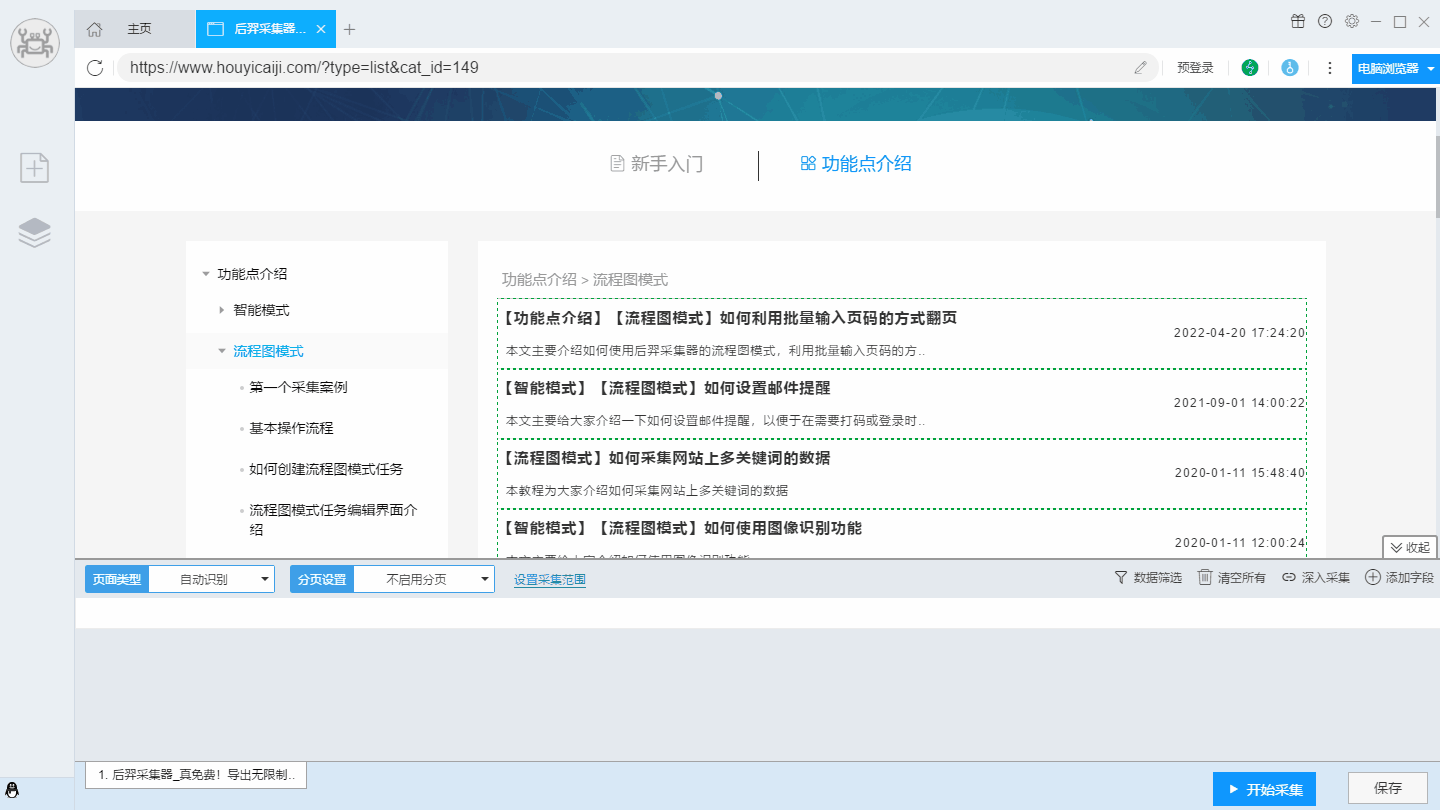Open the task layers stack icon
Viewport: 1440px width, 810px height.
point(35,232)
